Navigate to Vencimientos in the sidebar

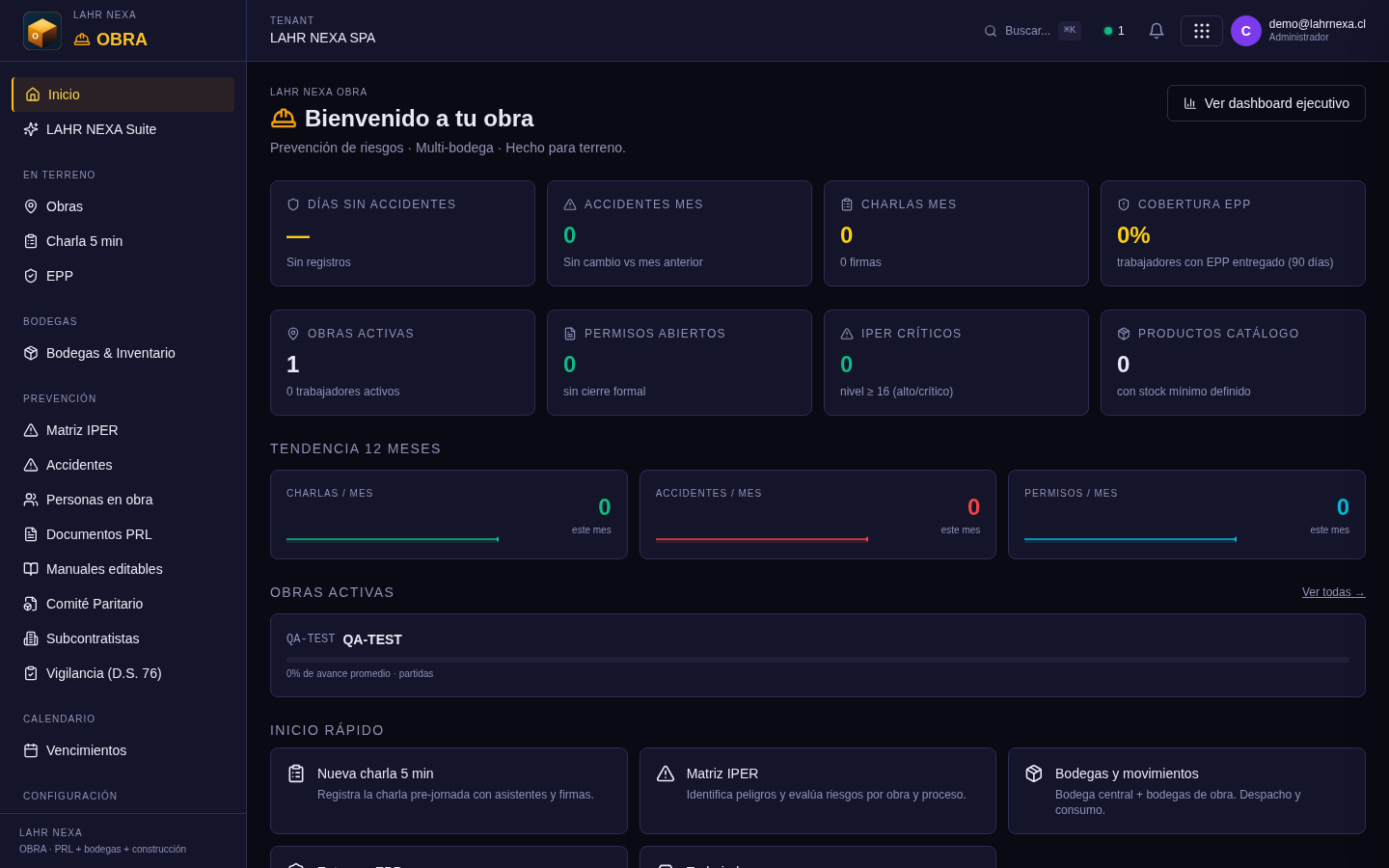[123, 750]
